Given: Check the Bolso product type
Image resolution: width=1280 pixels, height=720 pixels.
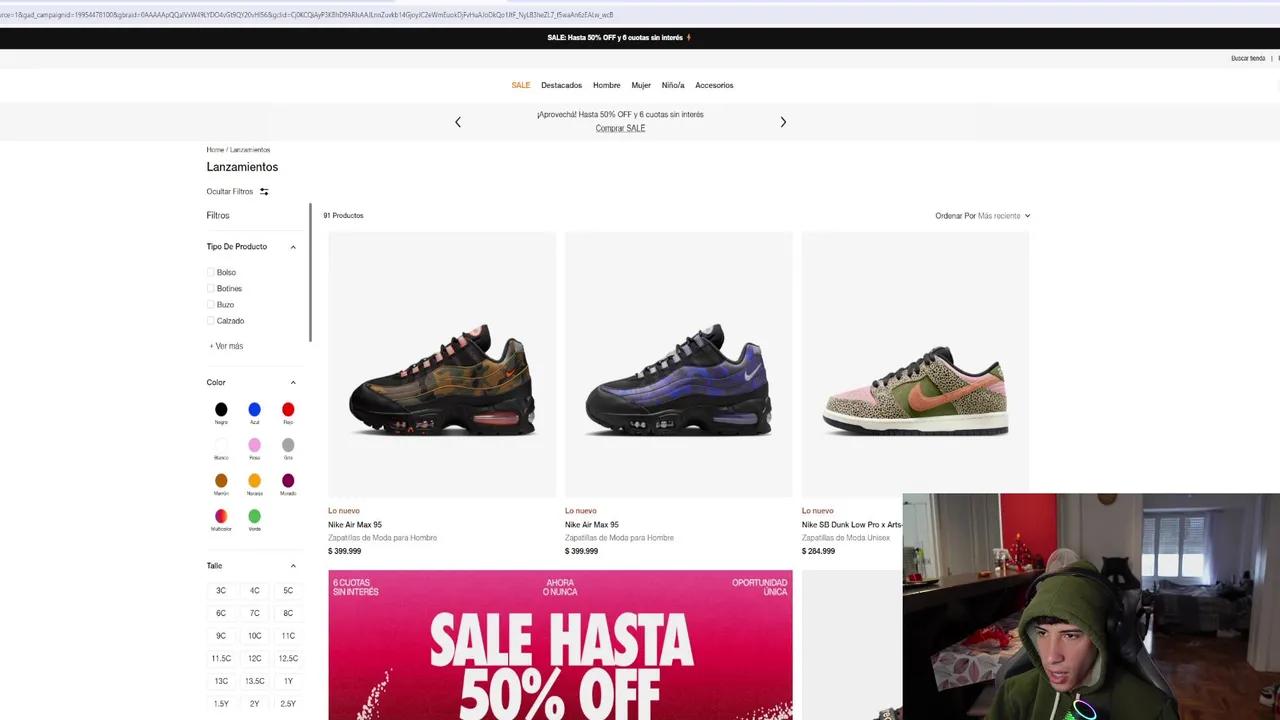Looking at the screenshot, I should coord(211,272).
